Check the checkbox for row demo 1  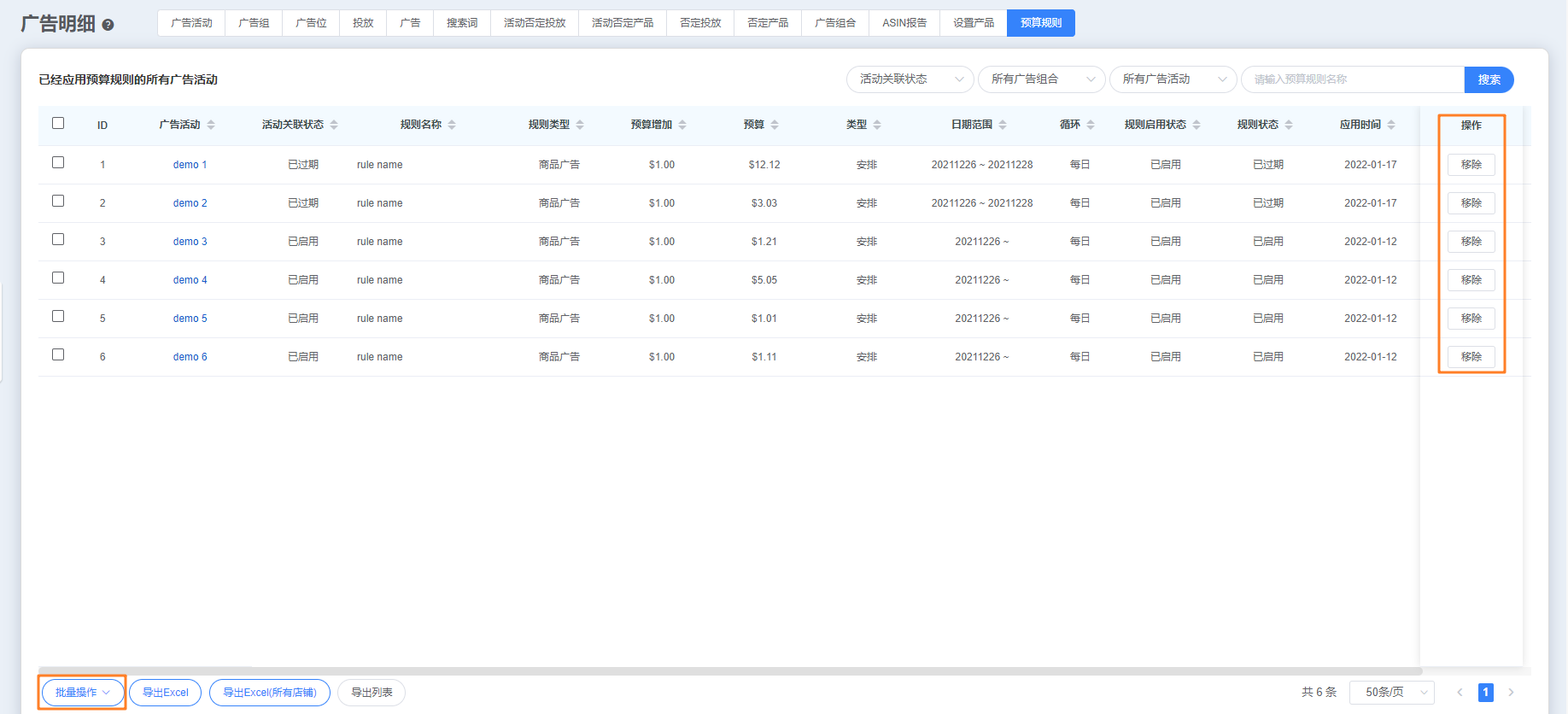[x=58, y=162]
